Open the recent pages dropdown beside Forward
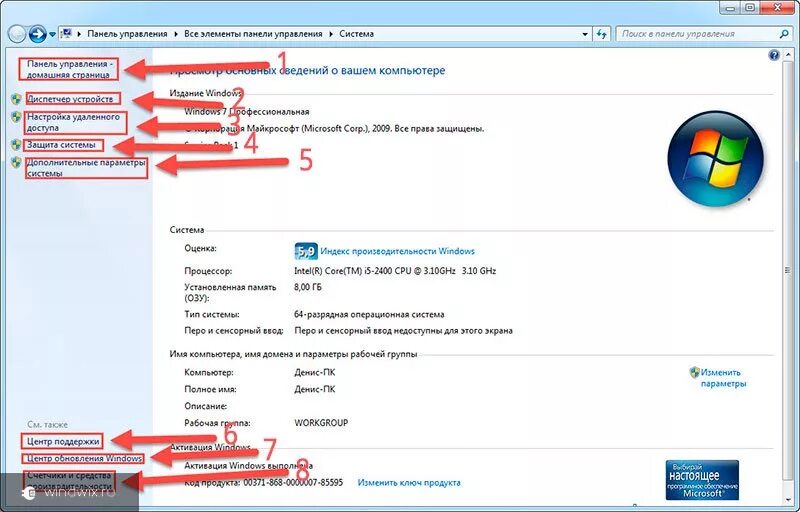The width and height of the screenshot is (800, 512). tap(52, 35)
